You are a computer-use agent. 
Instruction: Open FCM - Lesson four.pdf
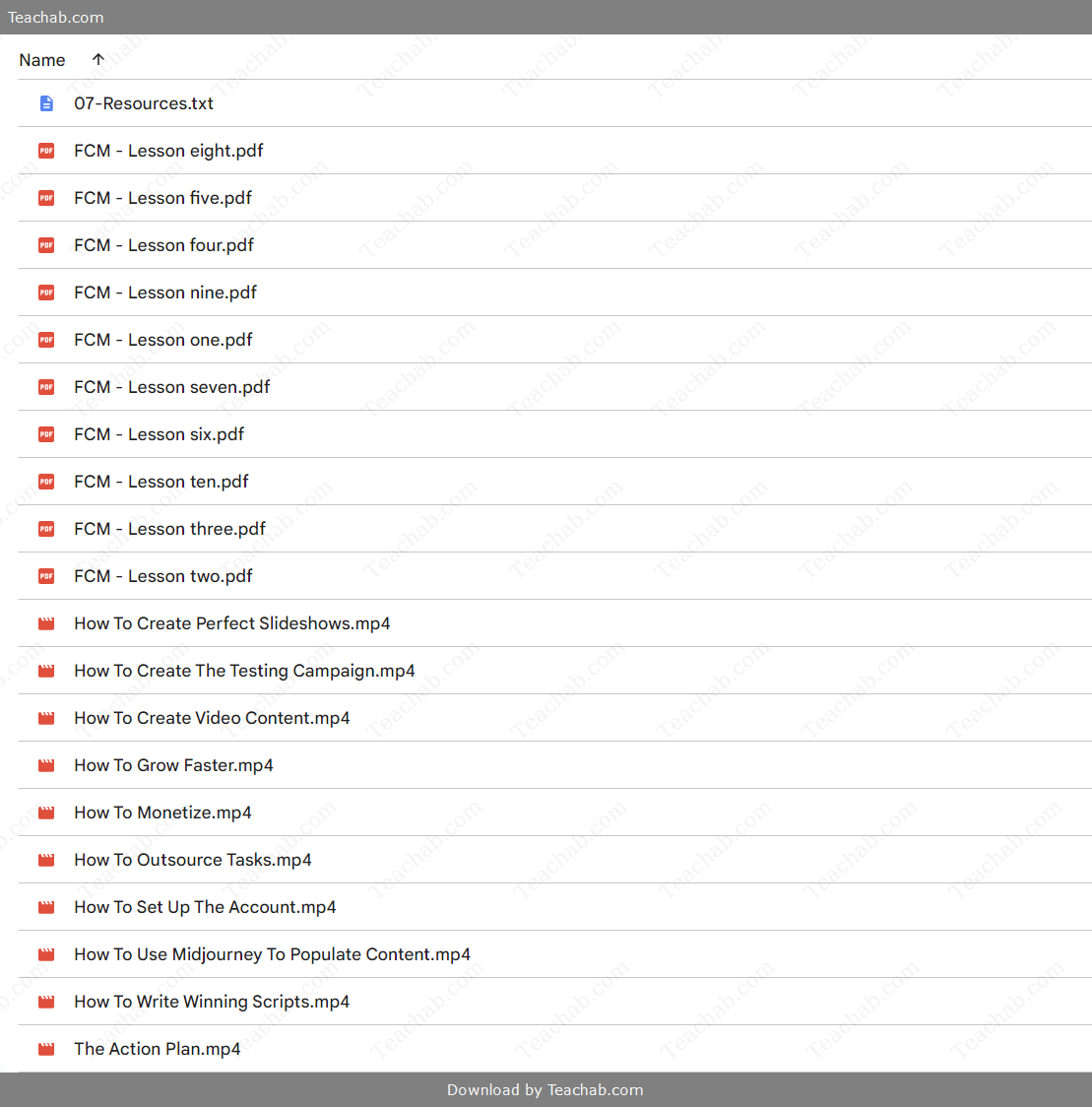[x=163, y=245]
